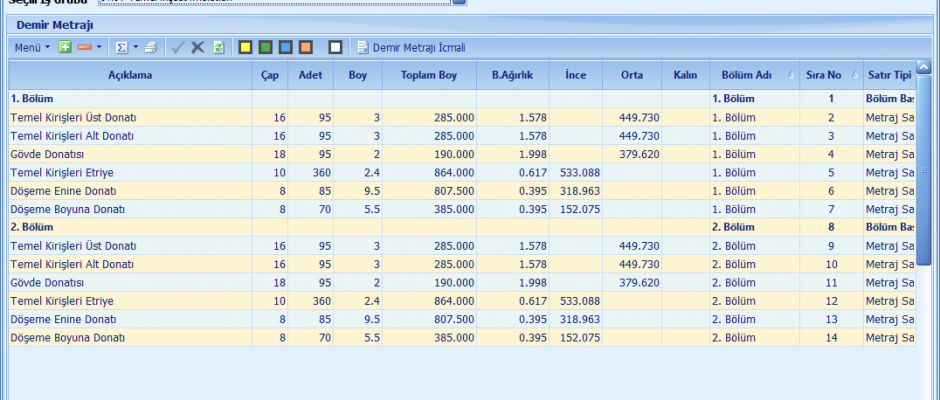Click the X cancel icon
Image resolution: width=940 pixels, height=400 pixels.
click(x=198, y=47)
